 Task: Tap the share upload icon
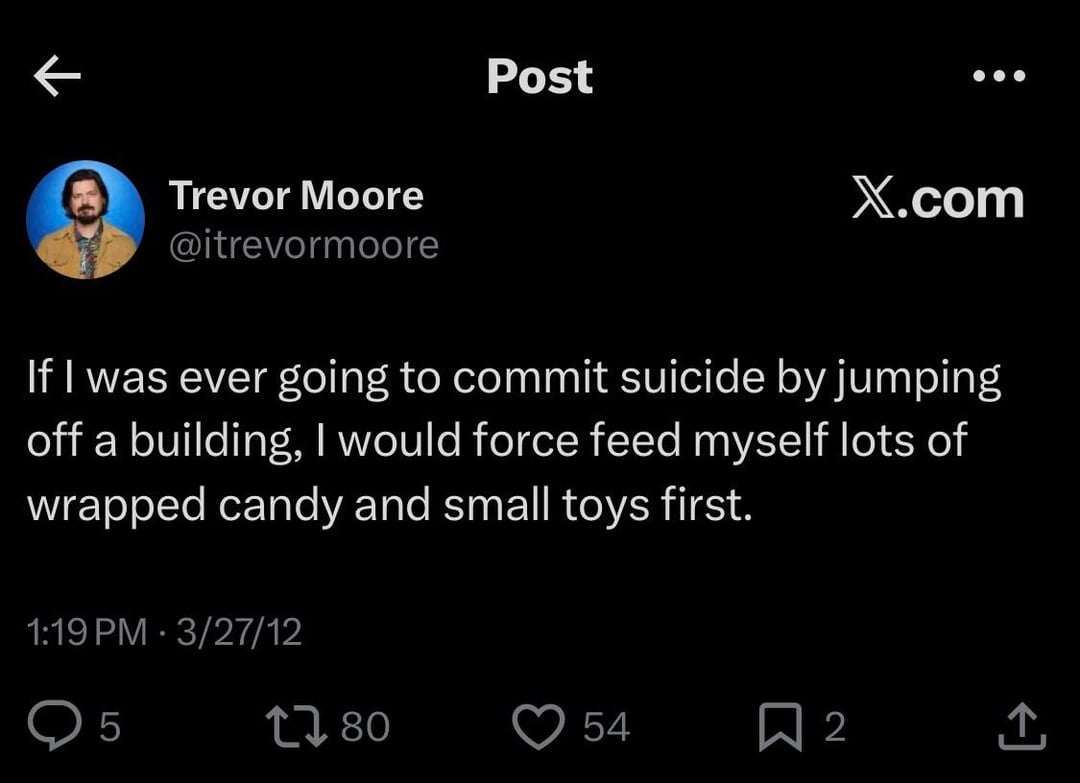[x=1022, y=727]
